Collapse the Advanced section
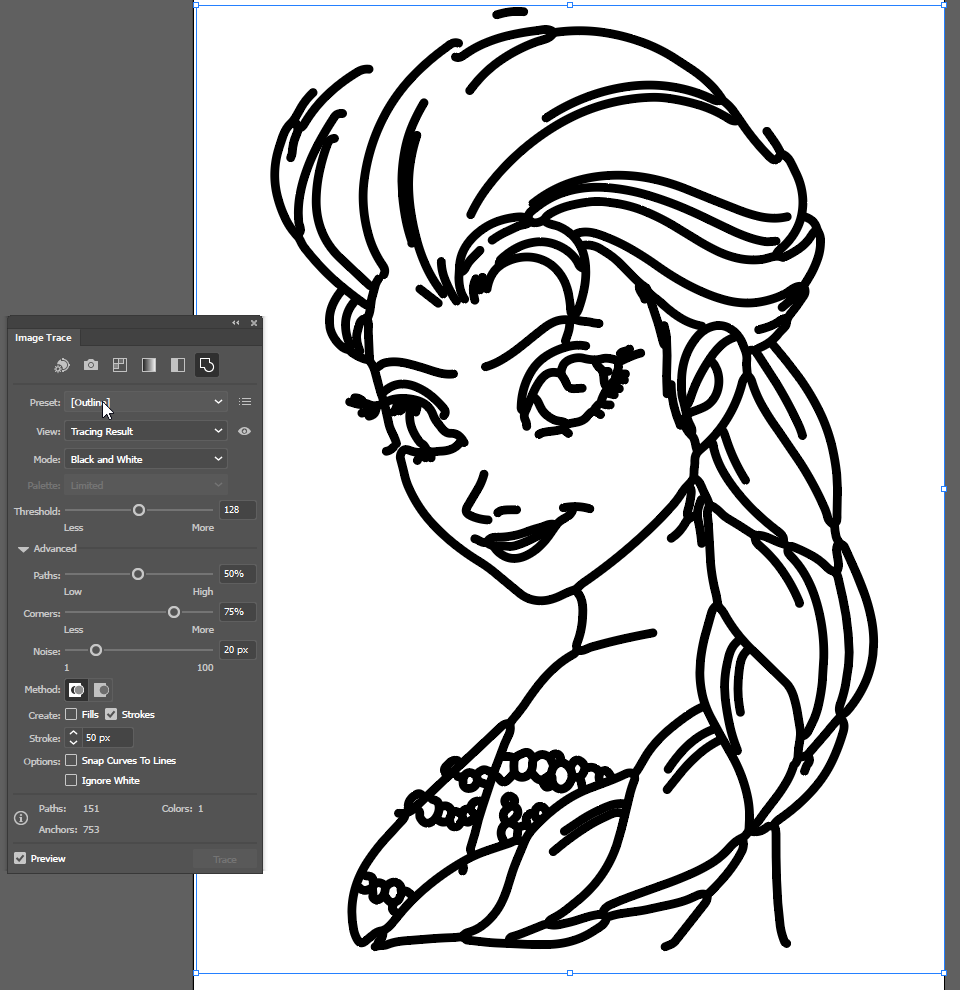This screenshot has height=990, width=960. coord(23,549)
